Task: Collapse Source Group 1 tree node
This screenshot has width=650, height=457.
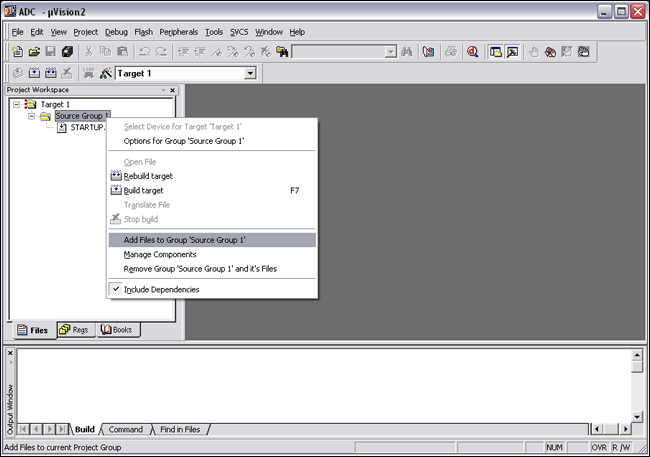Action: click(31, 116)
